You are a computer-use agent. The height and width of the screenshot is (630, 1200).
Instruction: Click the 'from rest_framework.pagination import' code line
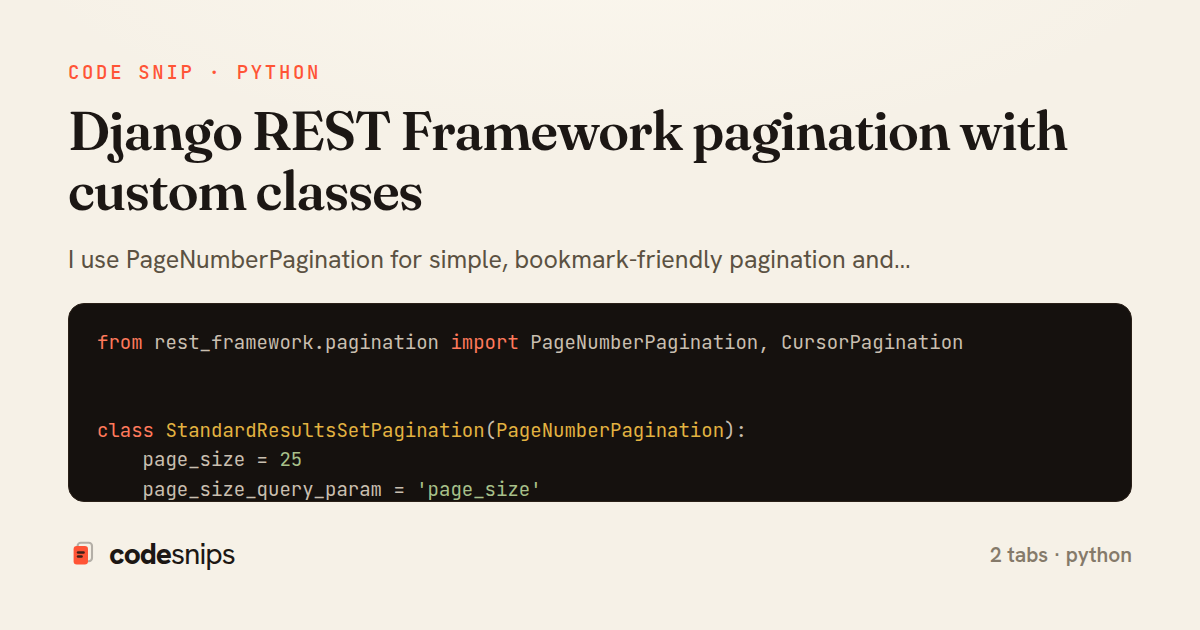530,342
